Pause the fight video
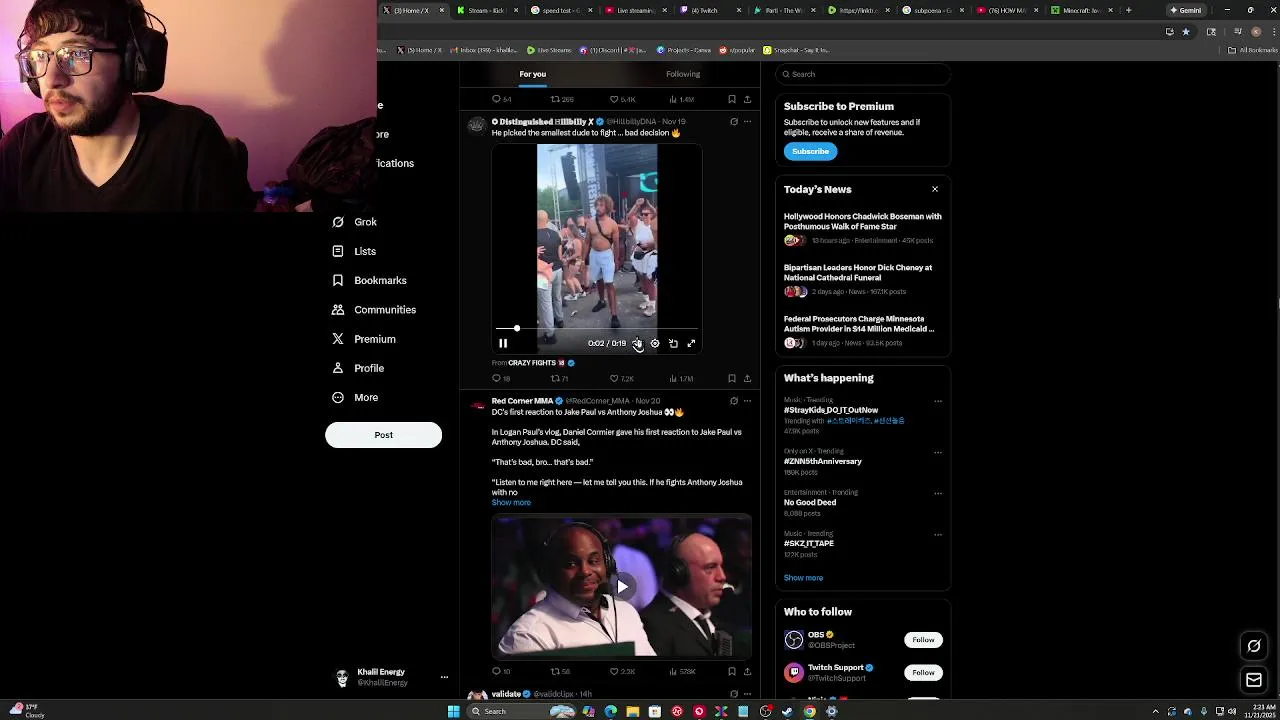1280x720 pixels. [x=503, y=343]
